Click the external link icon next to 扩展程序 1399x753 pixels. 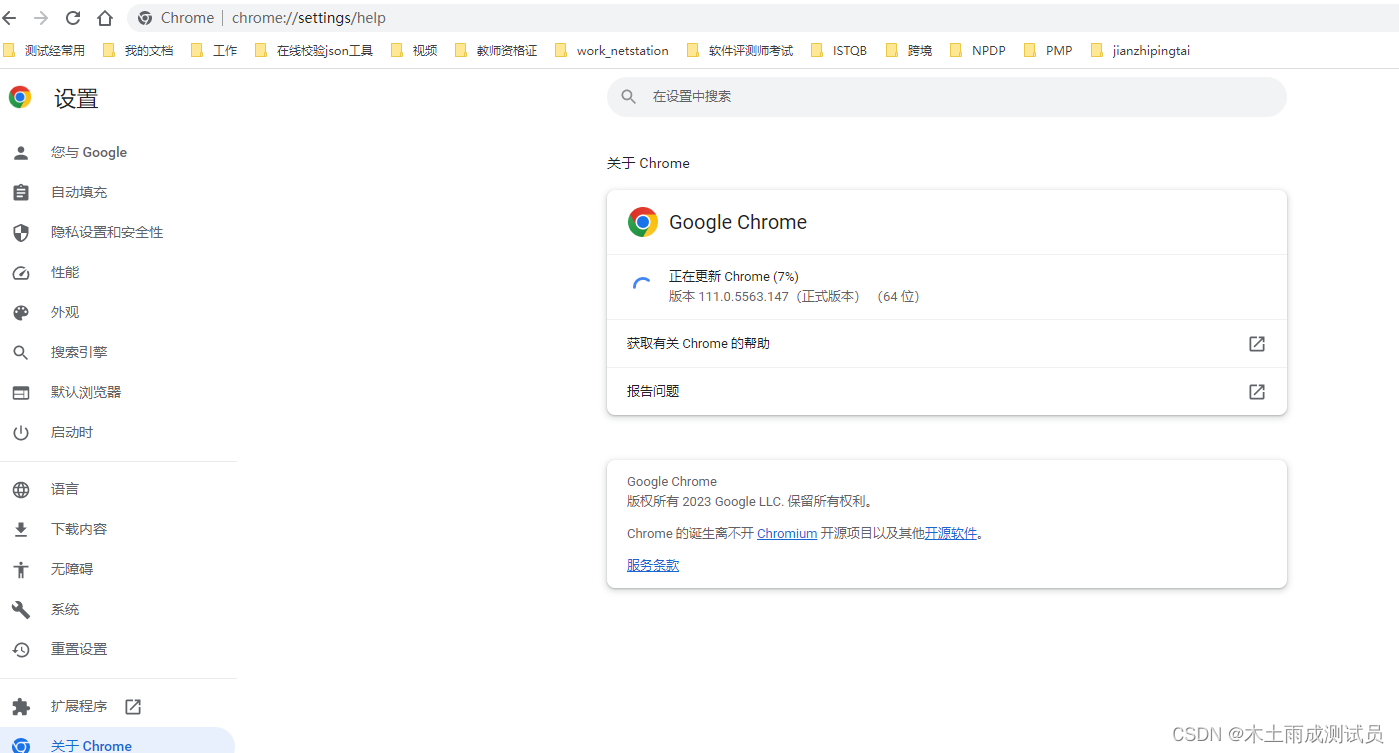click(133, 706)
